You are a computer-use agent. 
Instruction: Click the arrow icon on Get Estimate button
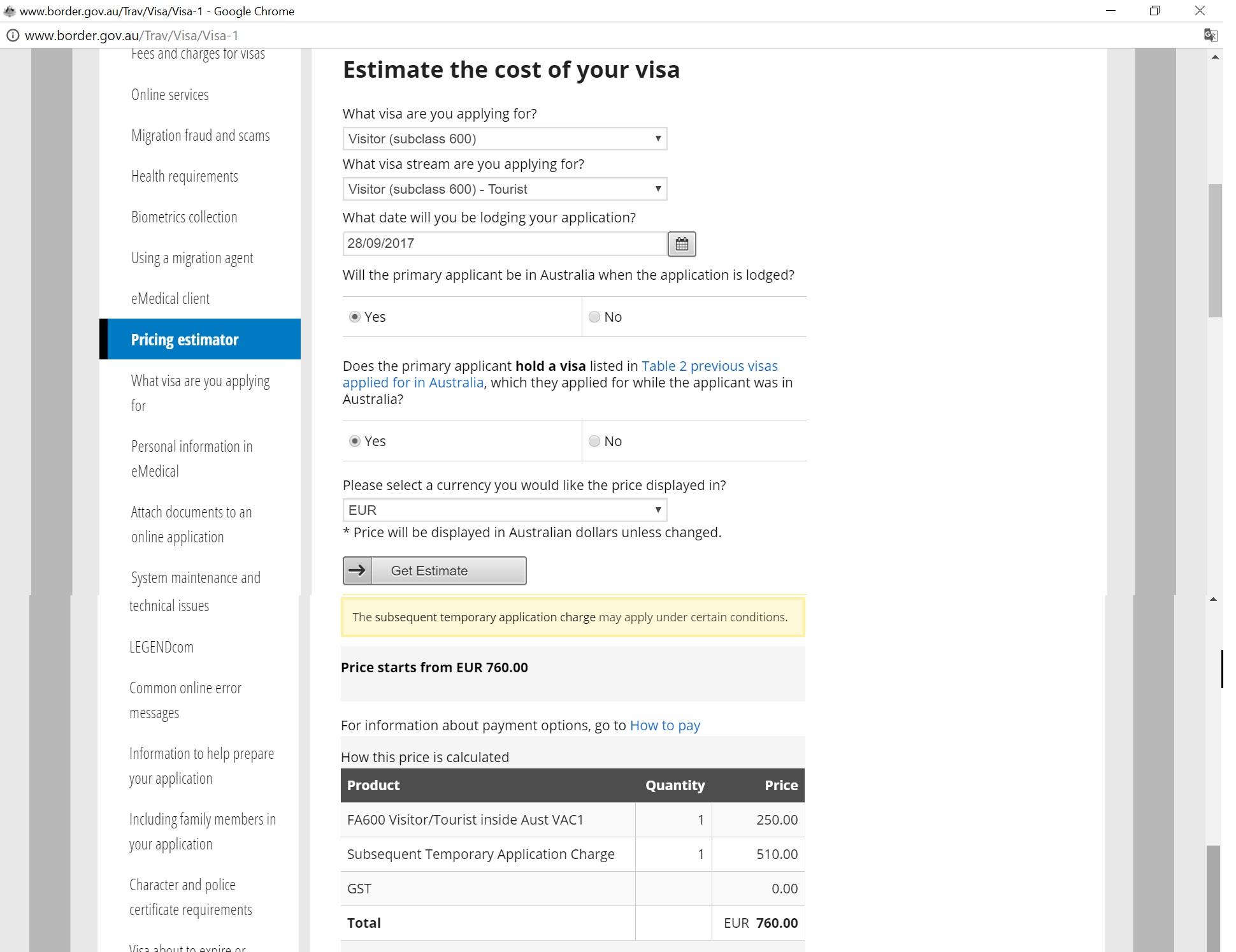pos(357,570)
